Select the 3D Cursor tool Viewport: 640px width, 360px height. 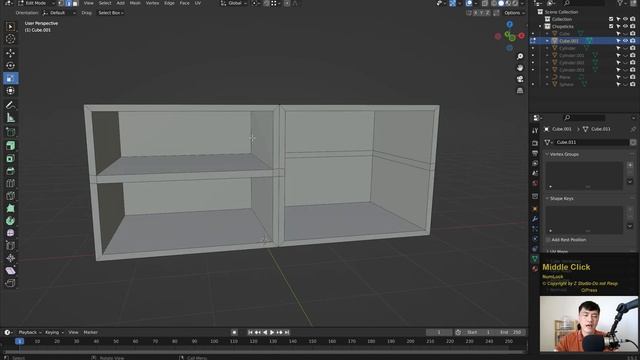click(x=11, y=39)
